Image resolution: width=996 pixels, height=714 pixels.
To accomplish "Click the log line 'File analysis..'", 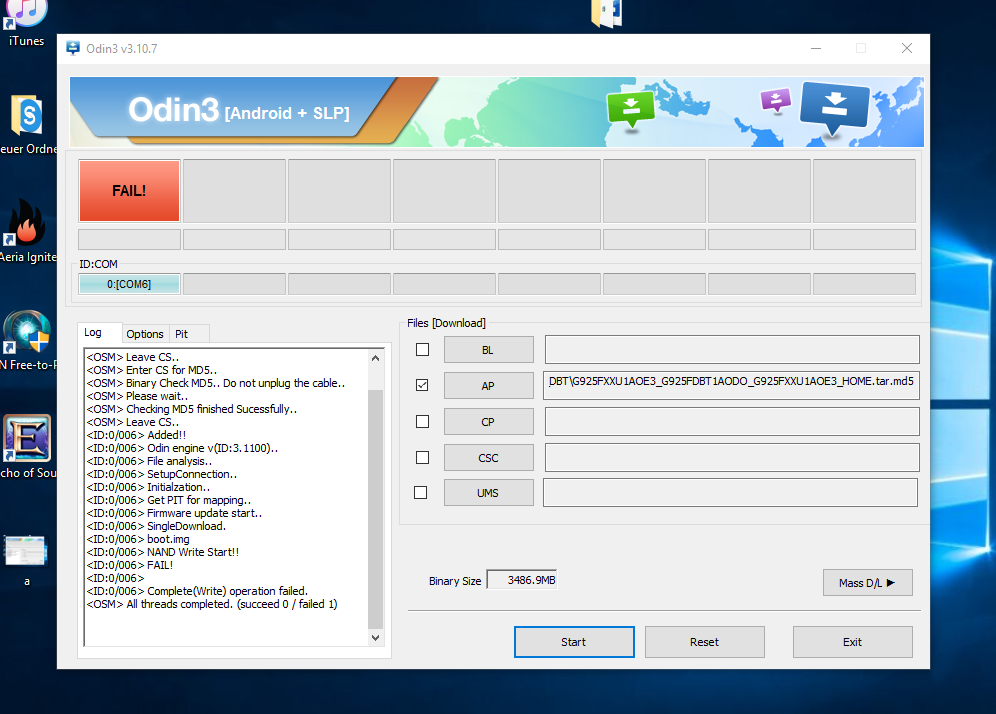I will click(x=149, y=461).
